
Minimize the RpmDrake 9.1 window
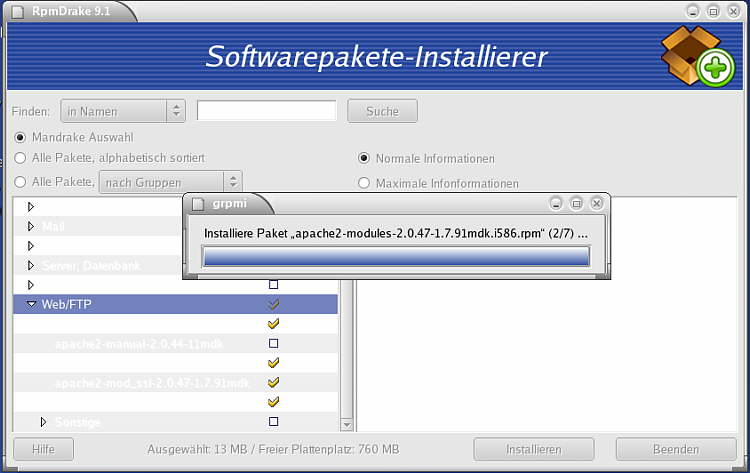[693, 11]
